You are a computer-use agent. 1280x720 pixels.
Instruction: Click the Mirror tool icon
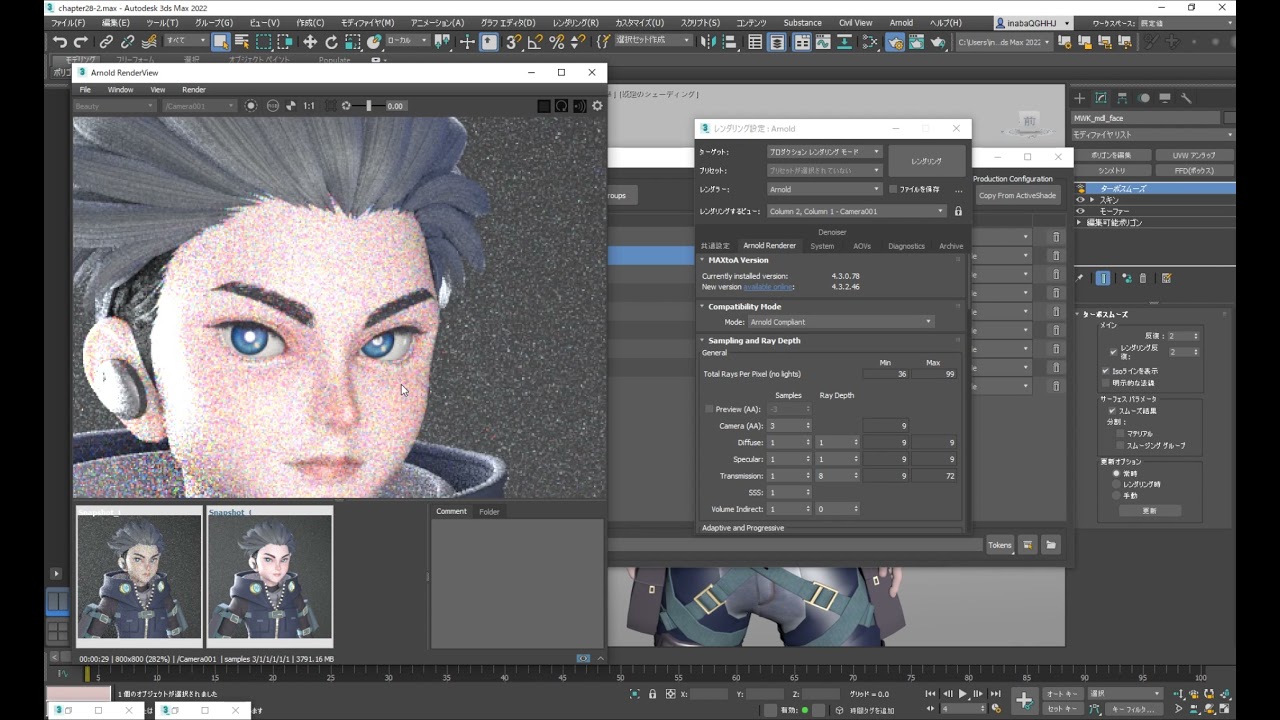coord(711,42)
